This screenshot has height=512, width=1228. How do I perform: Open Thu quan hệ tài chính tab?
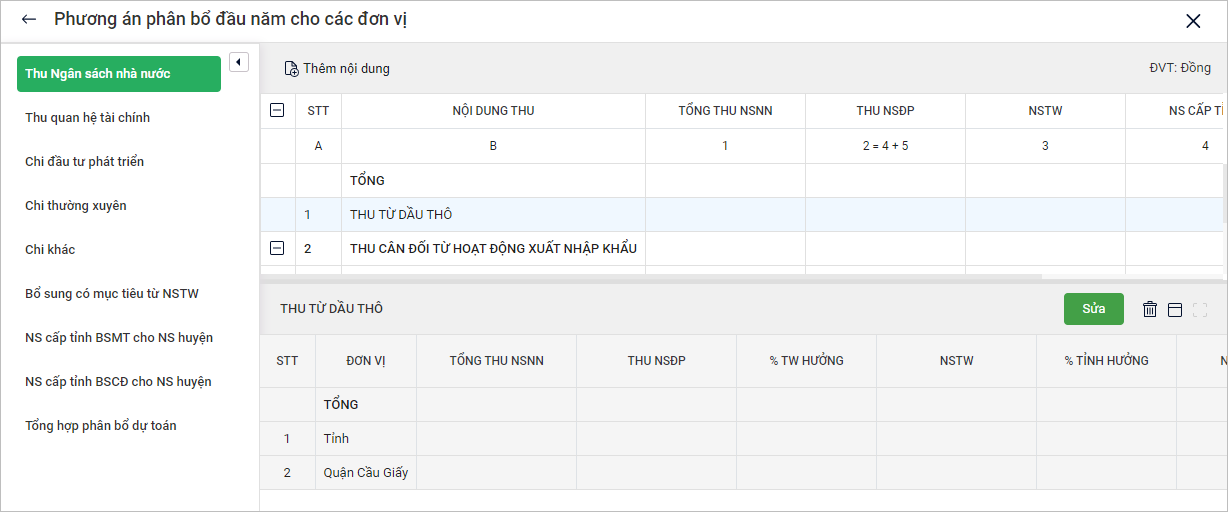pos(88,118)
